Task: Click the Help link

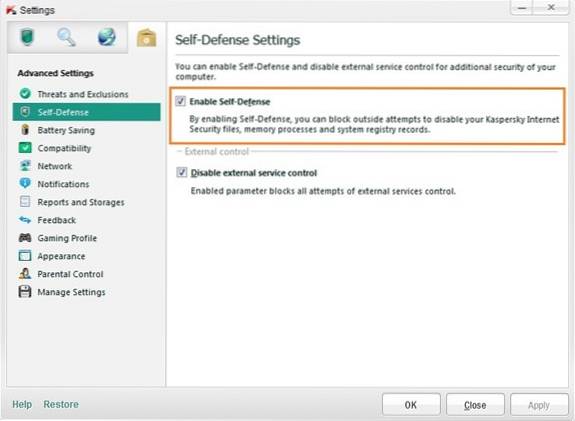Action: pos(22,404)
